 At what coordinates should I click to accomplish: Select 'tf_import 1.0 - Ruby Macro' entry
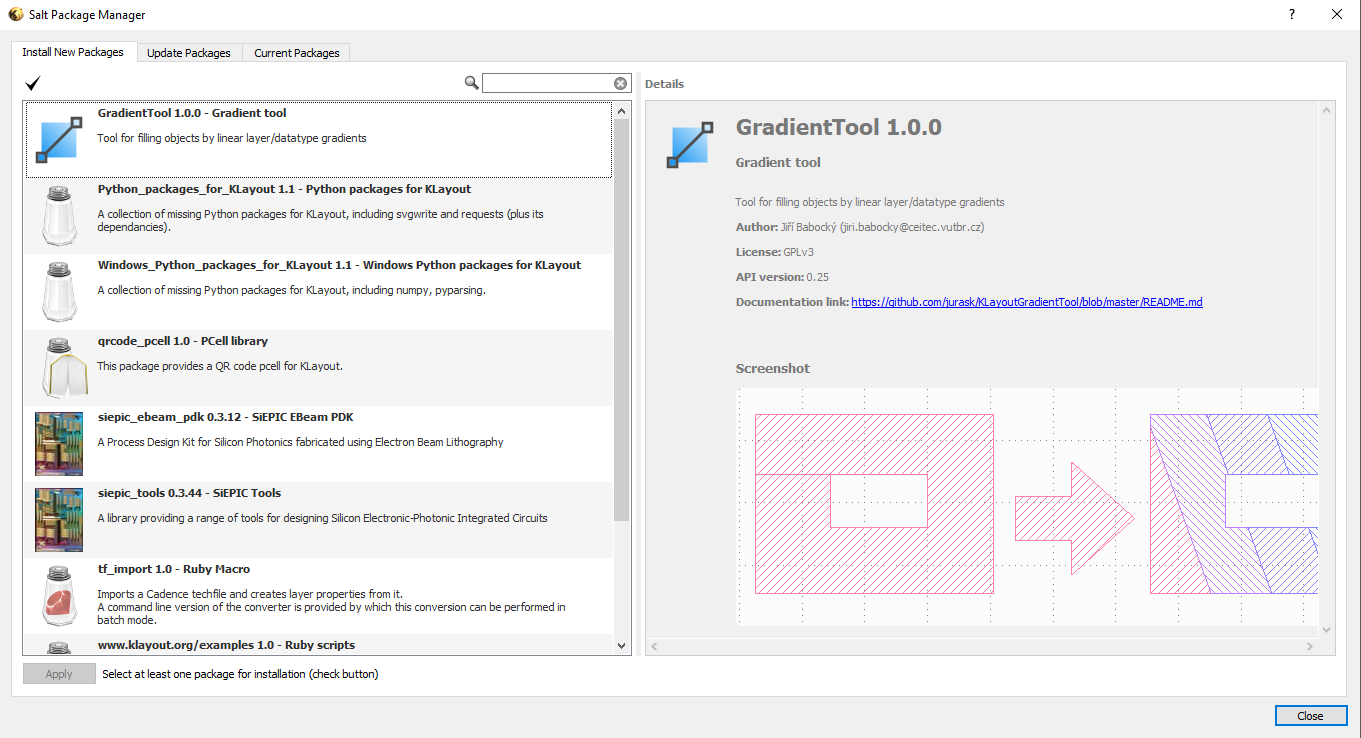(x=318, y=596)
